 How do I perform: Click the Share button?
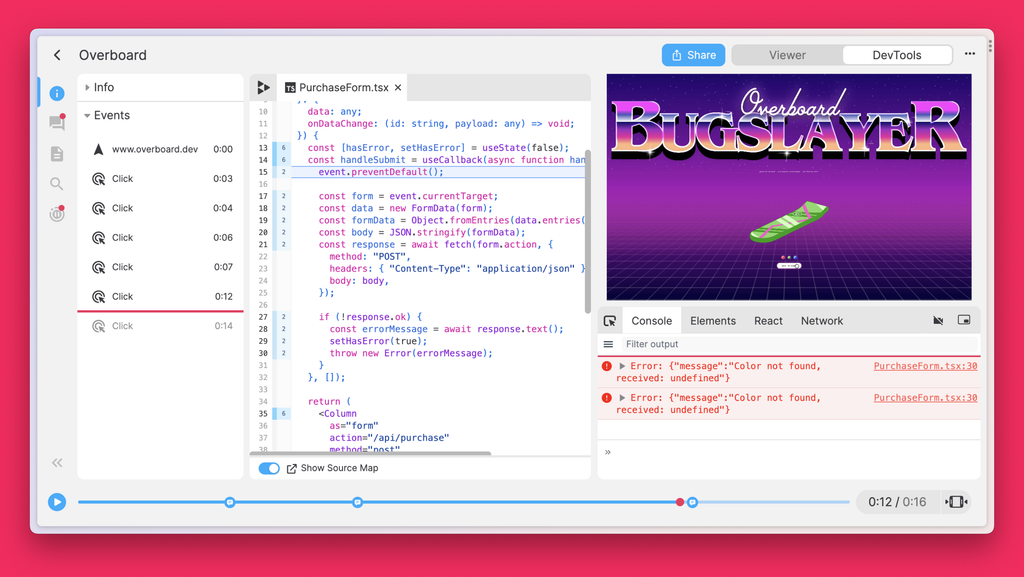693,55
